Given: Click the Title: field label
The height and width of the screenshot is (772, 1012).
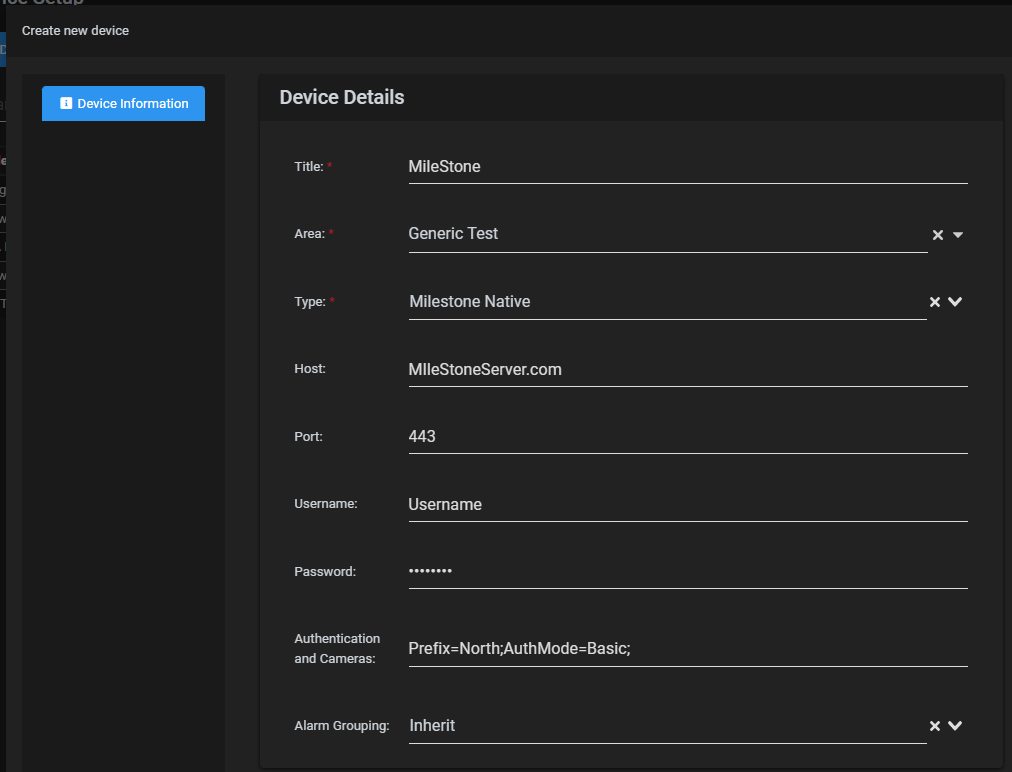Looking at the screenshot, I should click(x=309, y=167).
